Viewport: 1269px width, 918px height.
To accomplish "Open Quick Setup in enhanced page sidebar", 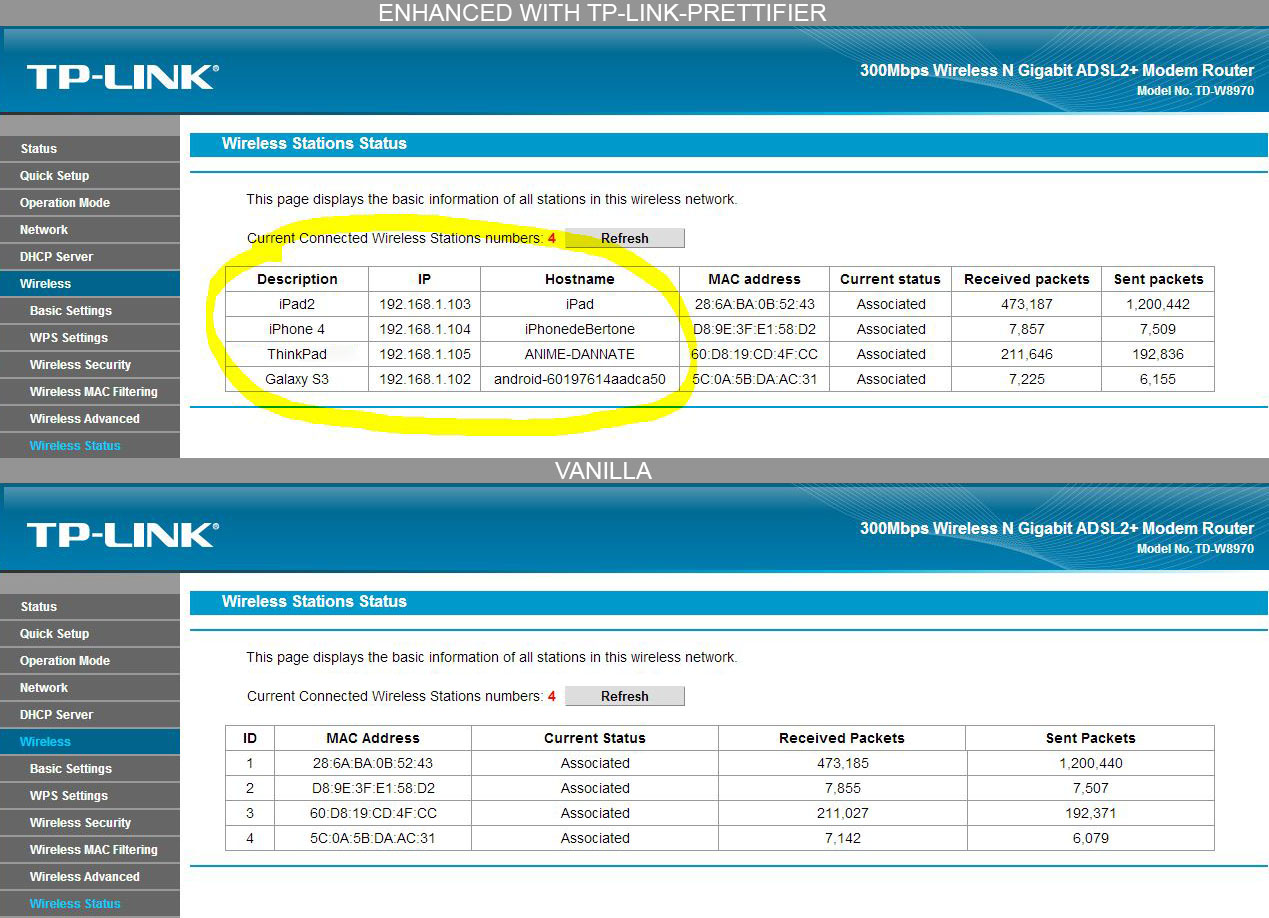I will [x=90, y=176].
